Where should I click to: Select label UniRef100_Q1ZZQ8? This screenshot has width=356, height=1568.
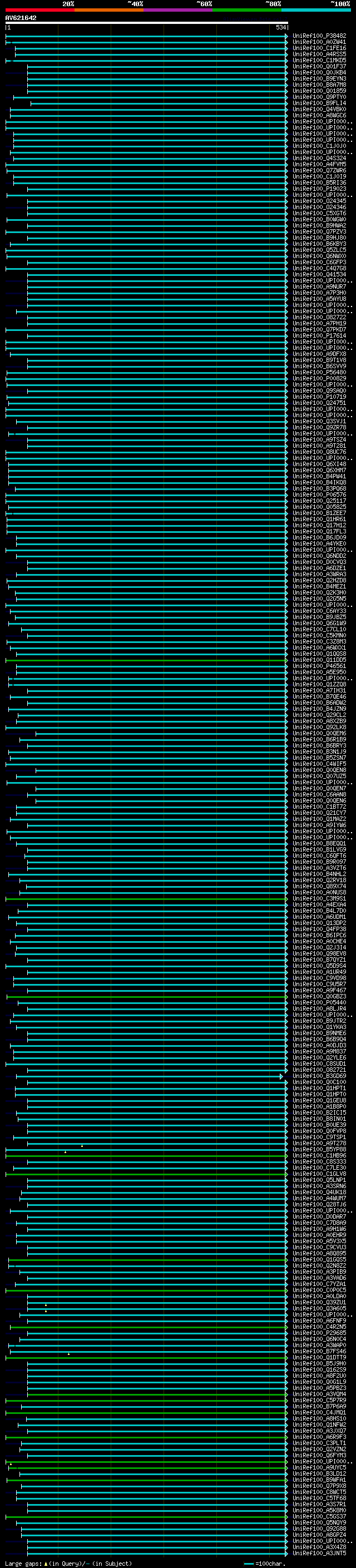(319, 685)
